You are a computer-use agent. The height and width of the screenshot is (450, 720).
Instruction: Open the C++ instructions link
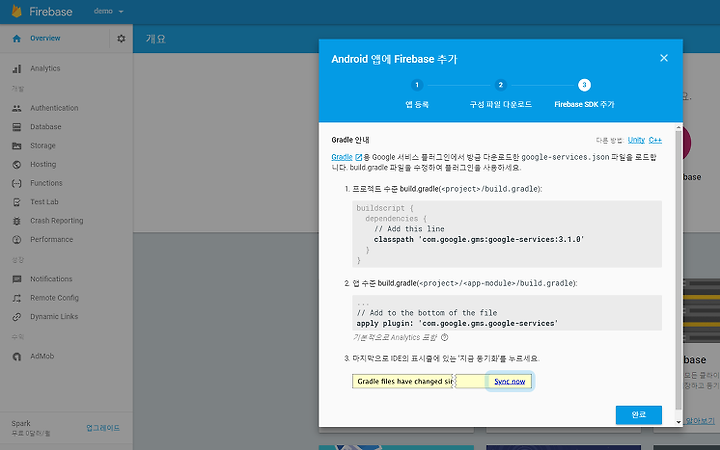[655, 141]
